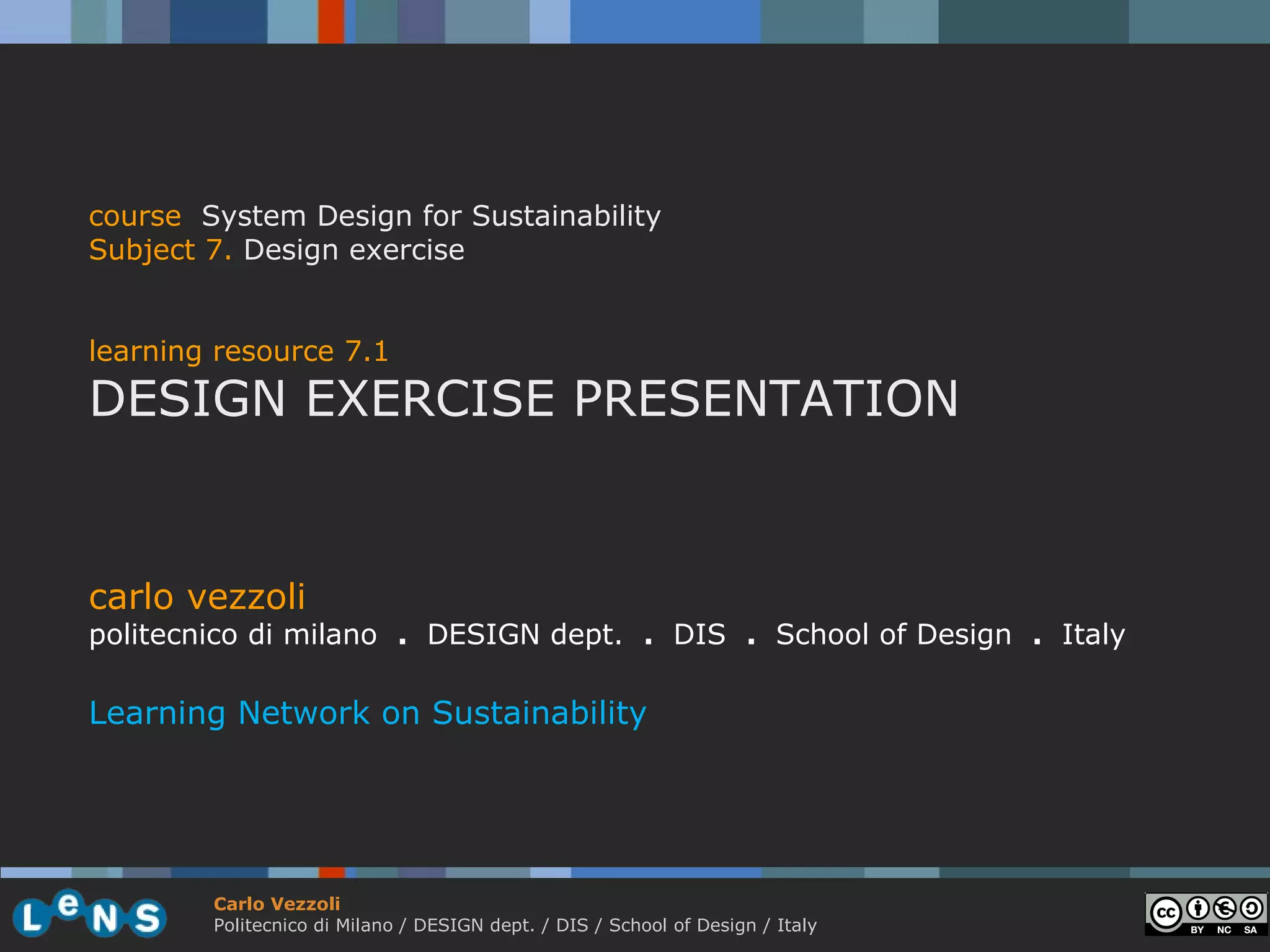Click the title 'DESIGN EXERCISE PRESENTATION'
This screenshot has width=1270, height=952.
(x=524, y=399)
